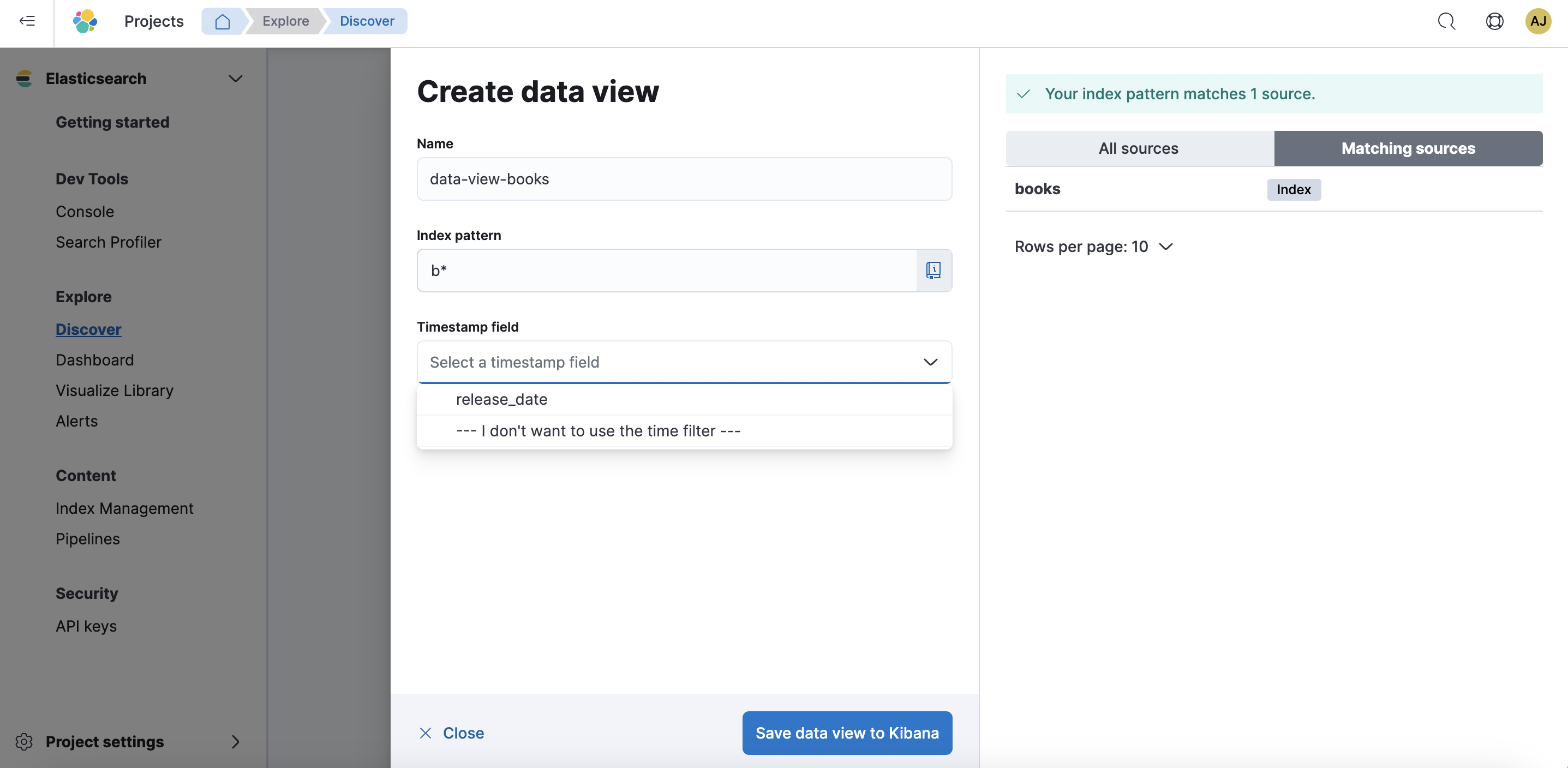Open the global search magnifier icon
1568x768 pixels.
click(x=1446, y=21)
